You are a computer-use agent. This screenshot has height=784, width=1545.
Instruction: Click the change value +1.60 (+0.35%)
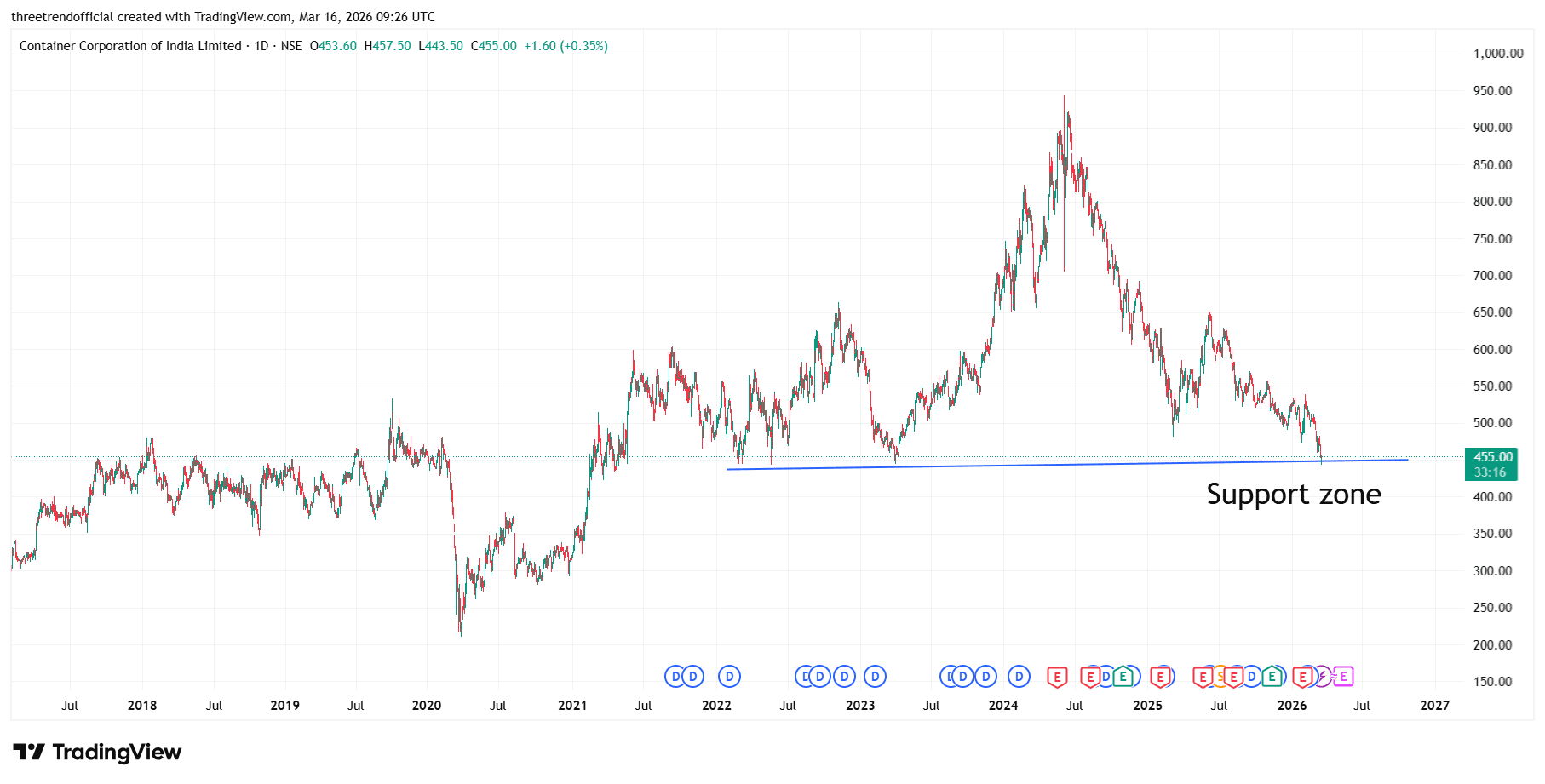[x=566, y=46]
